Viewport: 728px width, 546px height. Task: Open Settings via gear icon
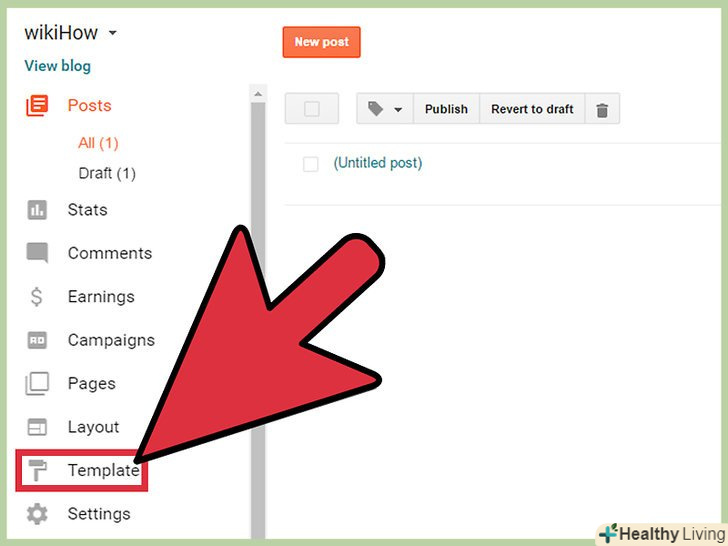(37, 514)
